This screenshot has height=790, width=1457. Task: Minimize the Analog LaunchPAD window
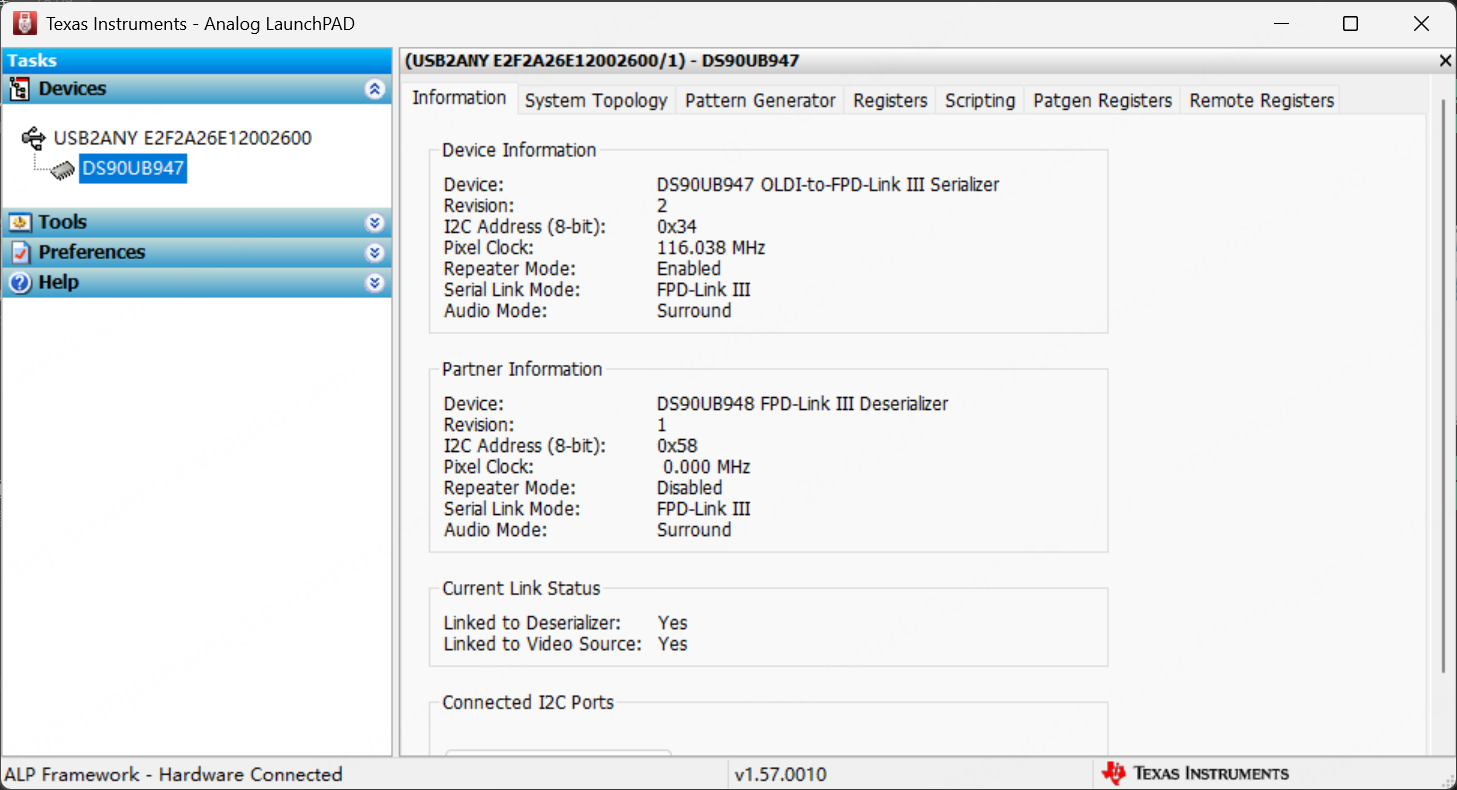(x=1279, y=24)
